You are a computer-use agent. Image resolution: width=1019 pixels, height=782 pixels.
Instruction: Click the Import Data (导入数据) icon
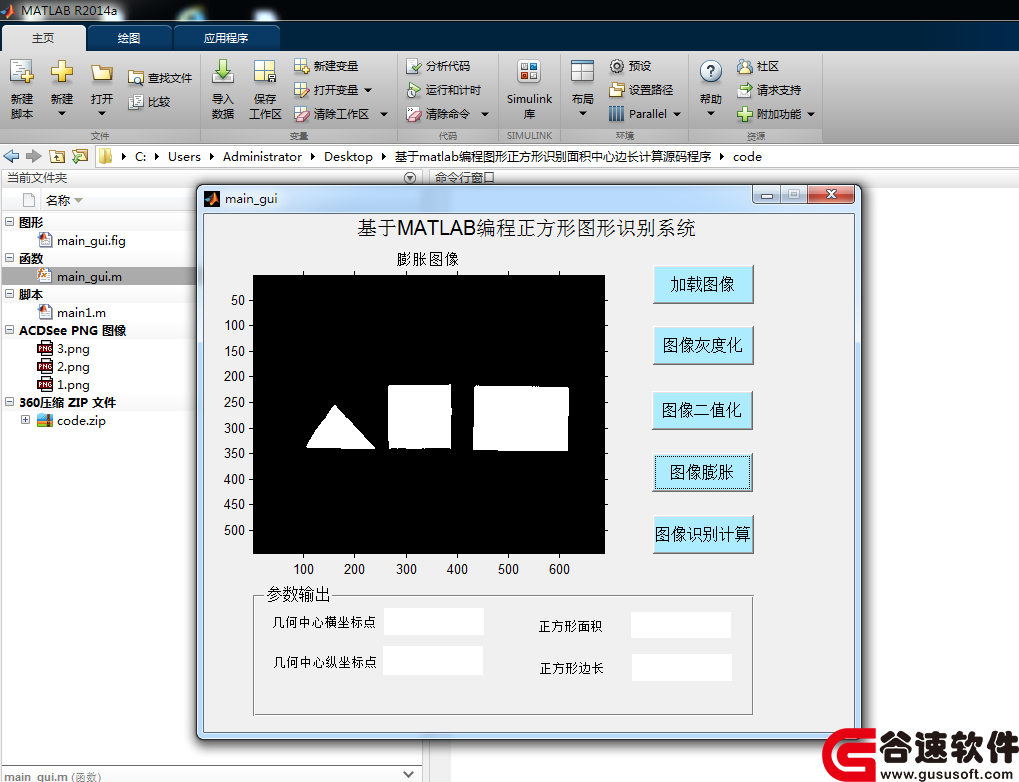tap(223, 72)
